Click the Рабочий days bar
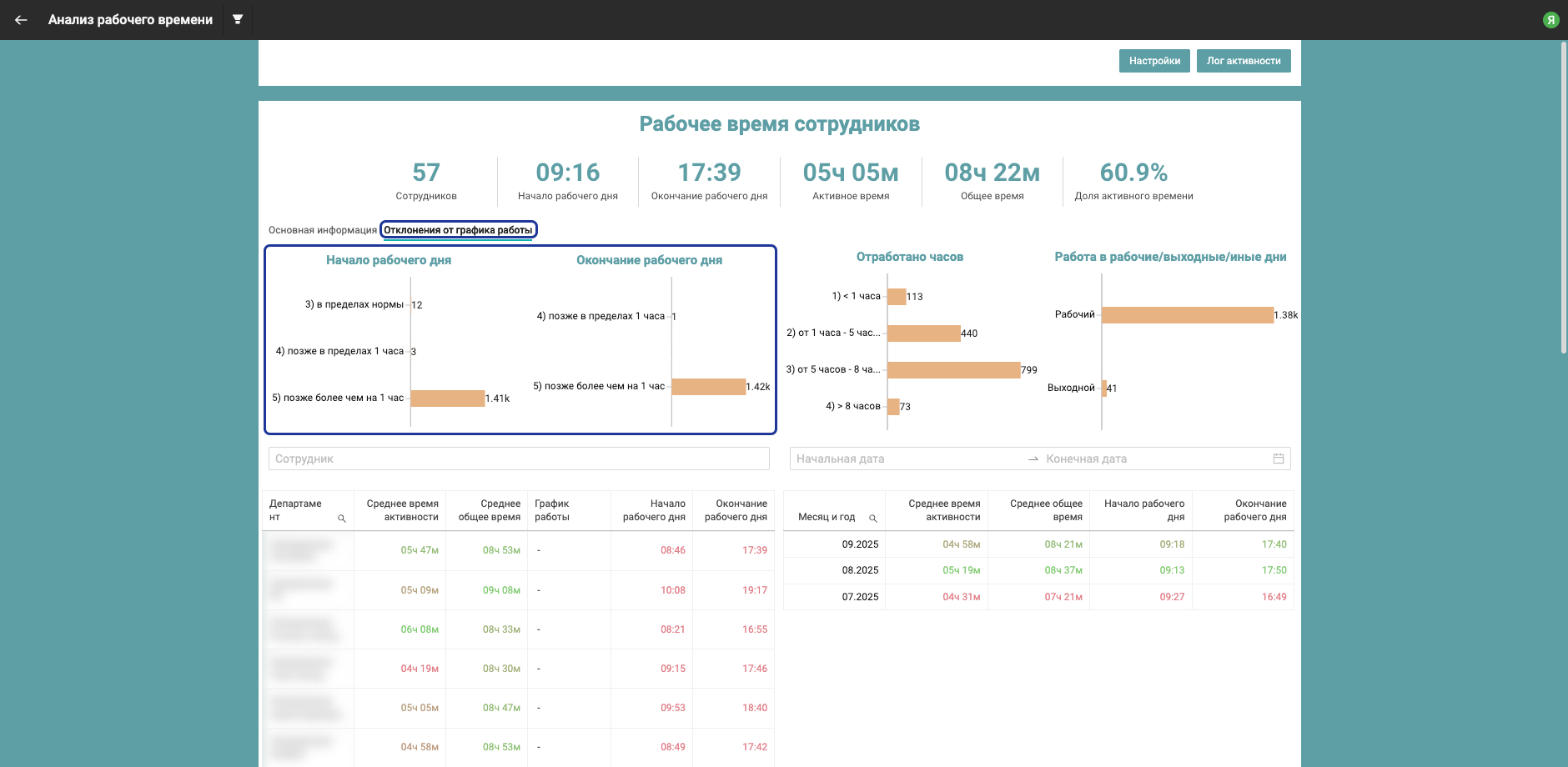 (1187, 315)
